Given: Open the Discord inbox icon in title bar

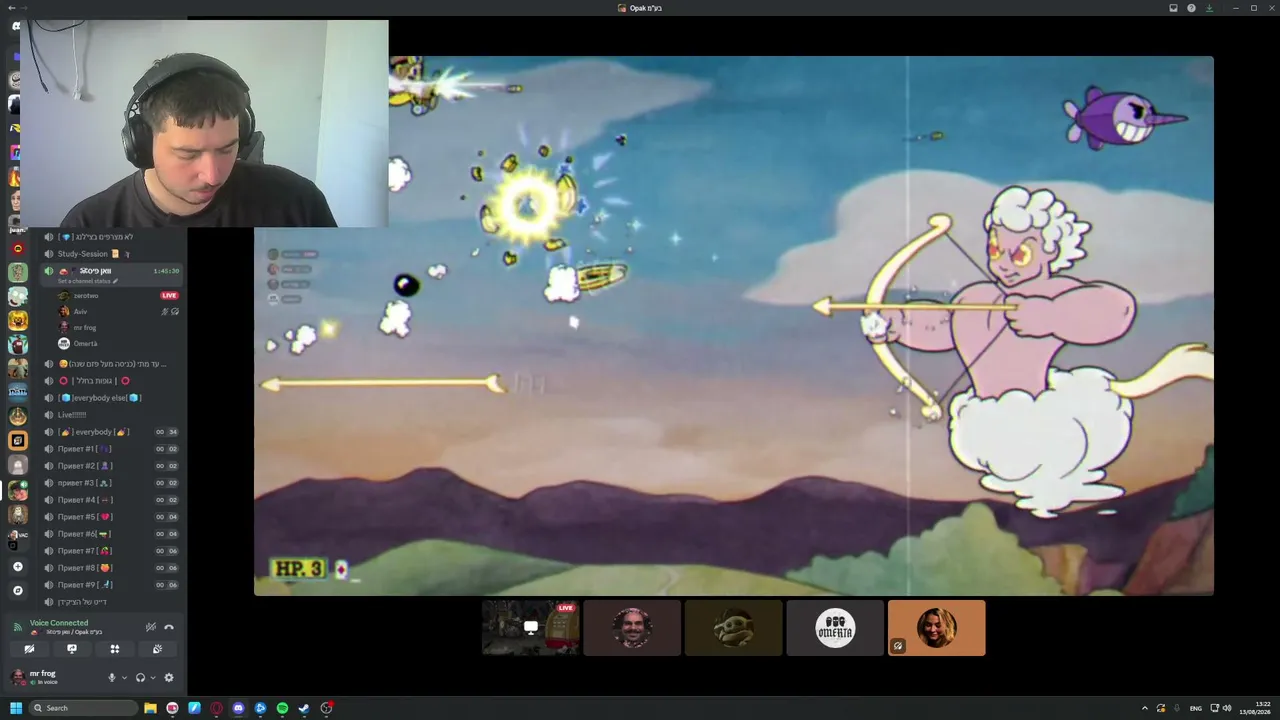Looking at the screenshot, I should [x=1173, y=8].
